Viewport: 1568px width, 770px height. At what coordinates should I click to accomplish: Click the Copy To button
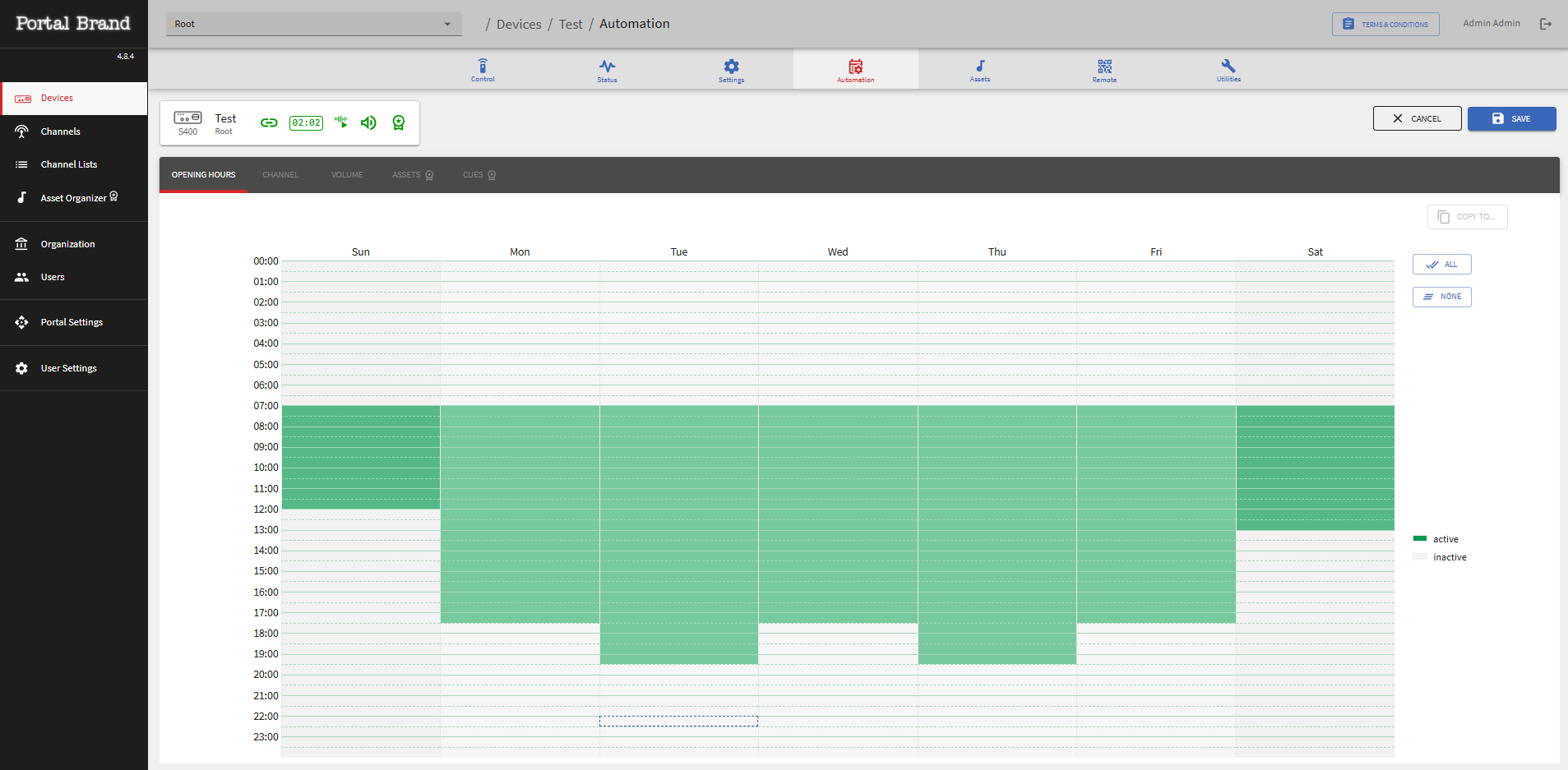(x=1467, y=217)
